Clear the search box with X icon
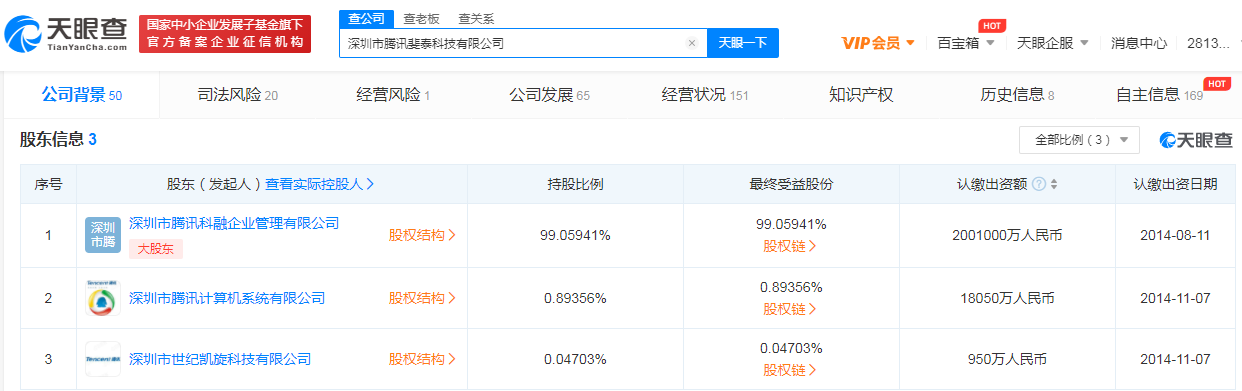This screenshot has width=1242, height=391. [x=691, y=43]
